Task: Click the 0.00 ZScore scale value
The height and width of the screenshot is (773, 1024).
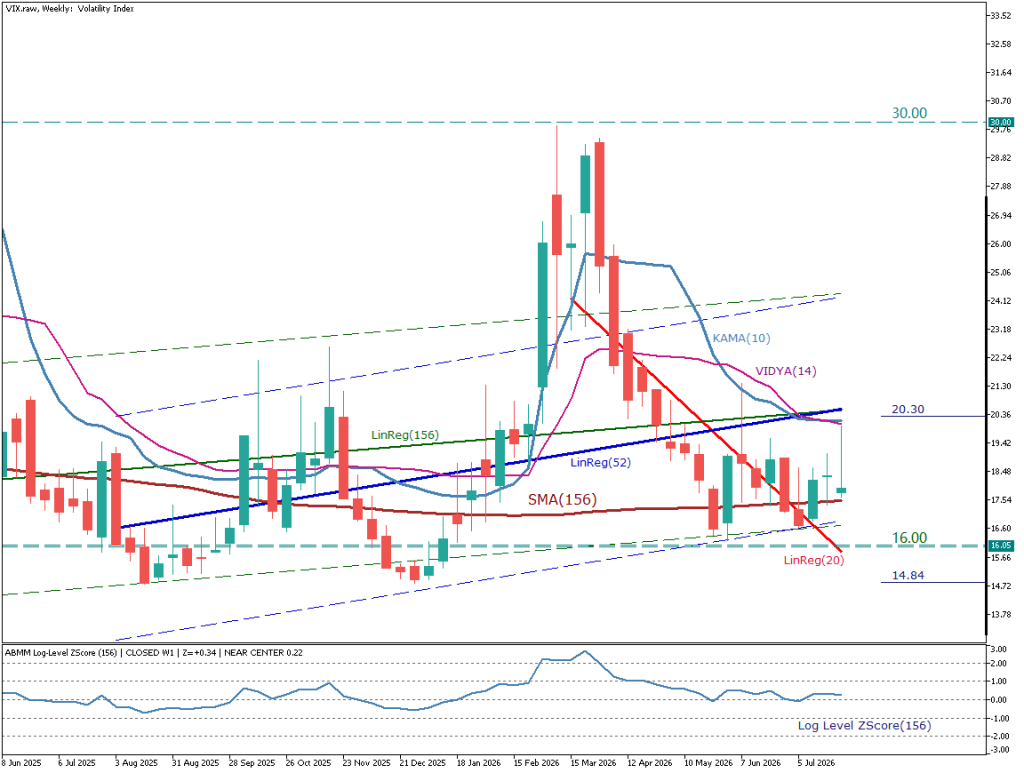Action: click(x=999, y=699)
